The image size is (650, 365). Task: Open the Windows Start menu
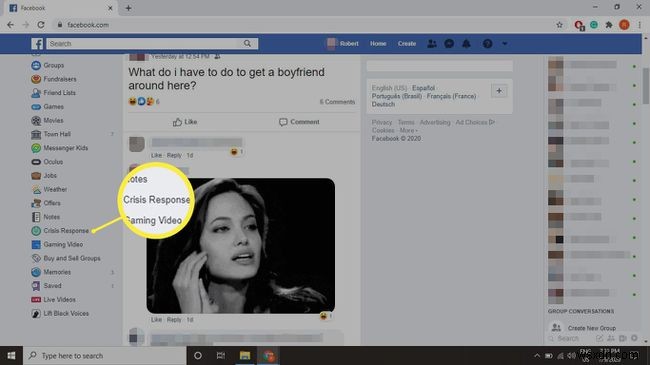click(x=11, y=355)
